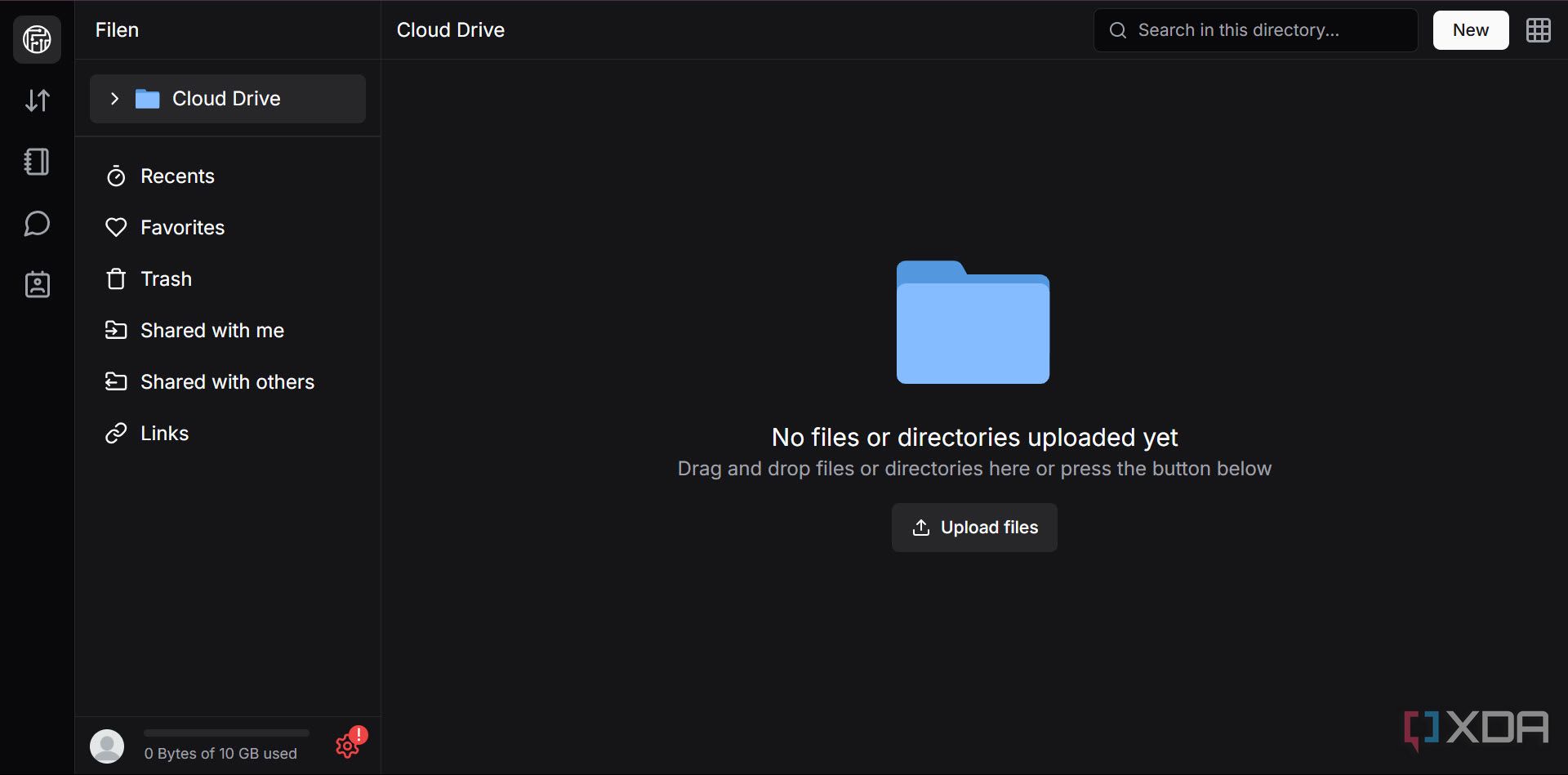Open Trash in the sidebar
1568x775 pixels.
click(166, 279)
